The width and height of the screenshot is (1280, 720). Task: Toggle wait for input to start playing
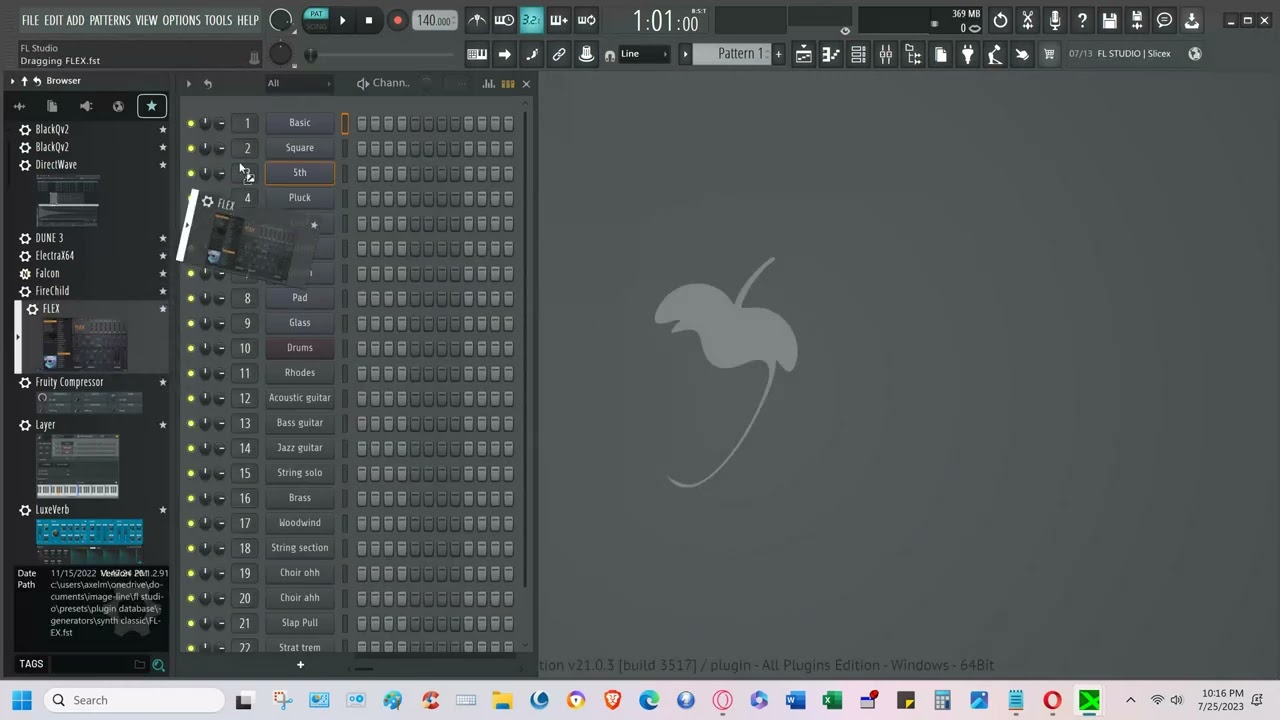point(504,20)
